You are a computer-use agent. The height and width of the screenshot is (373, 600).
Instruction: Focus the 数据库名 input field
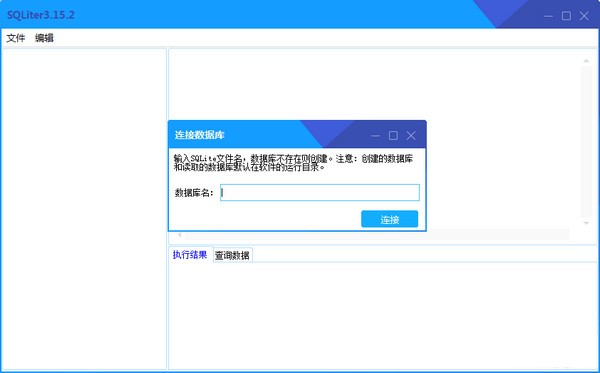[x=320, y=192]
